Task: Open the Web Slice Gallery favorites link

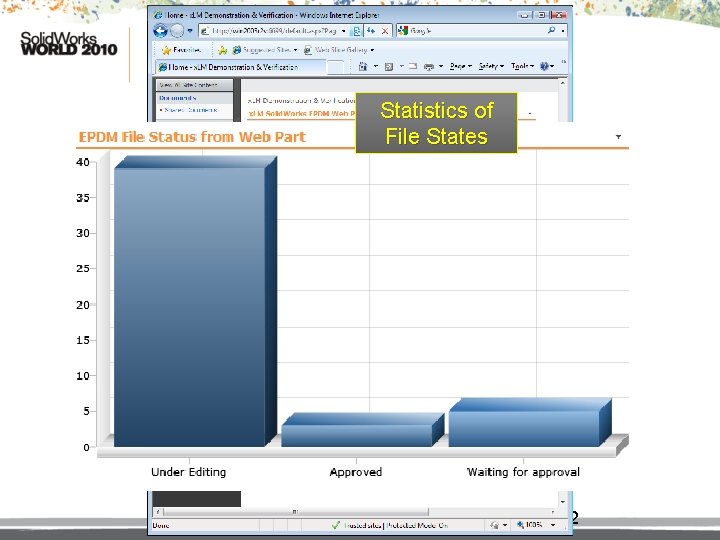Action: click(339, 50)
